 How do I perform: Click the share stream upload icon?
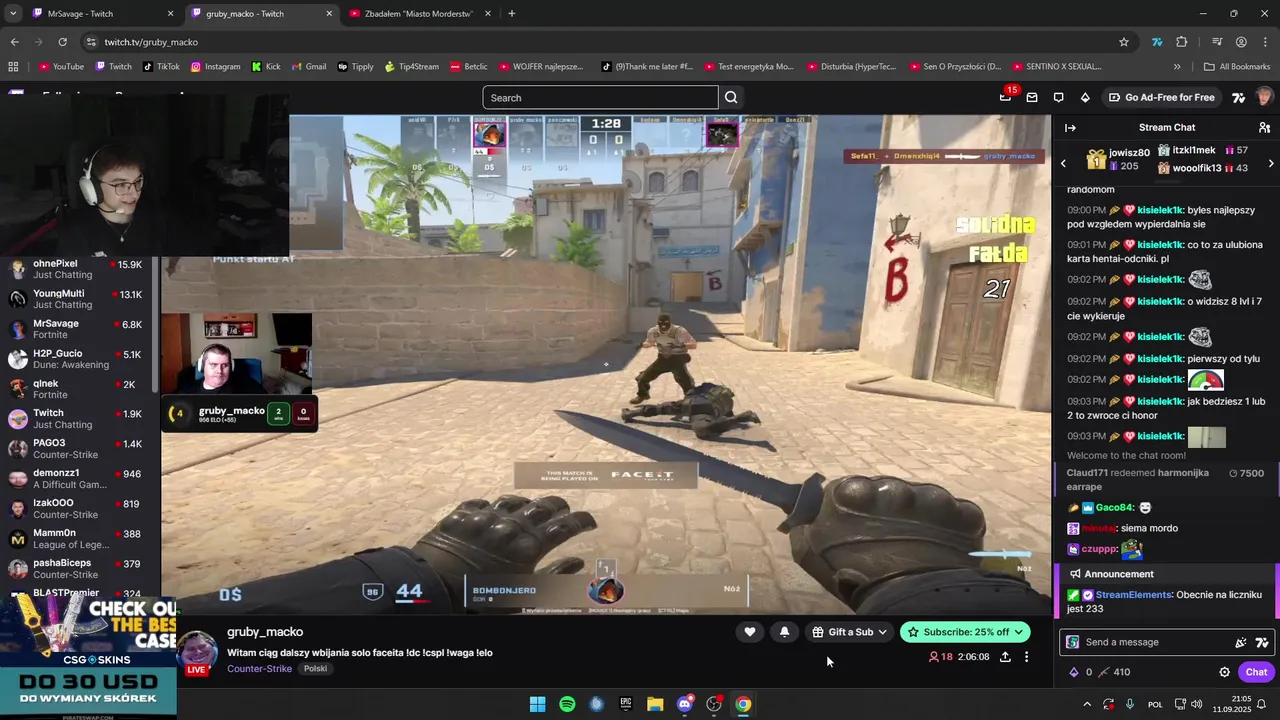coord(1005,657)
